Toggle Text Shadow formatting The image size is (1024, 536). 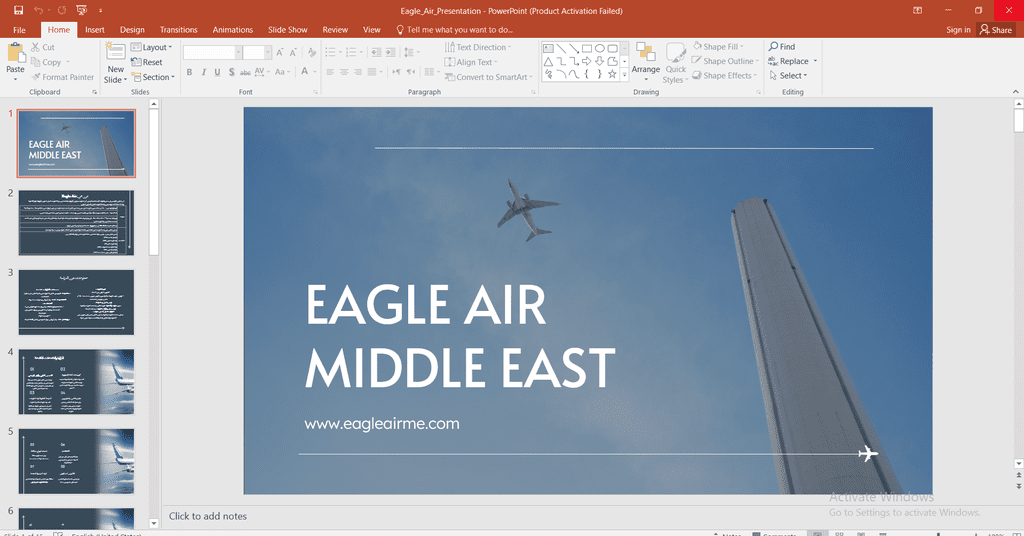(231, 72)
